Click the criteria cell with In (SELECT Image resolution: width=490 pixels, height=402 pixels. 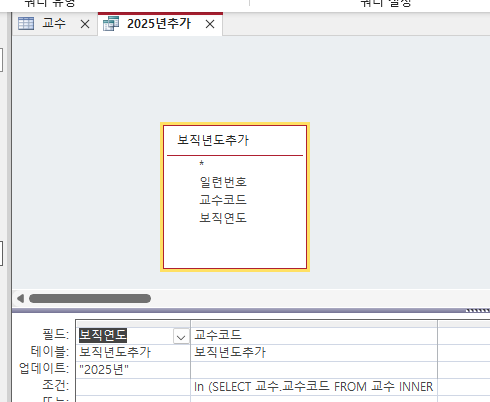[314, 387]
